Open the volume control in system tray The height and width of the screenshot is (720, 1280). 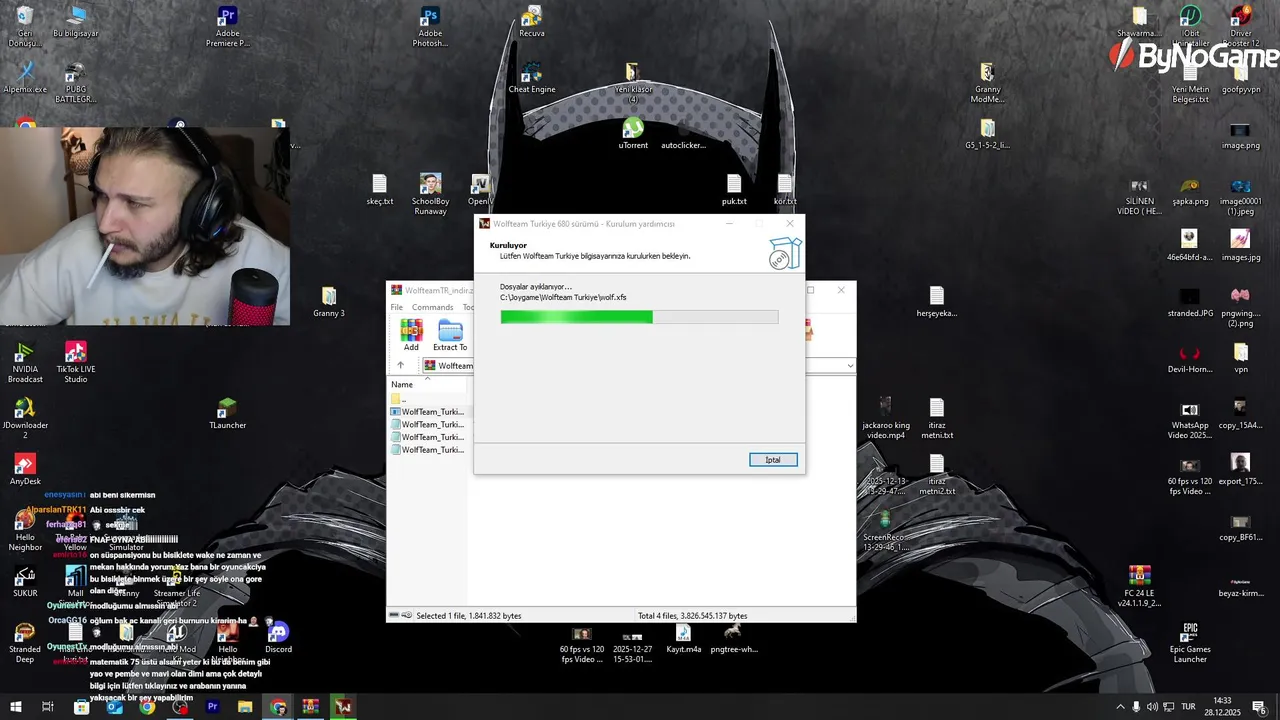click(1152, 707)
